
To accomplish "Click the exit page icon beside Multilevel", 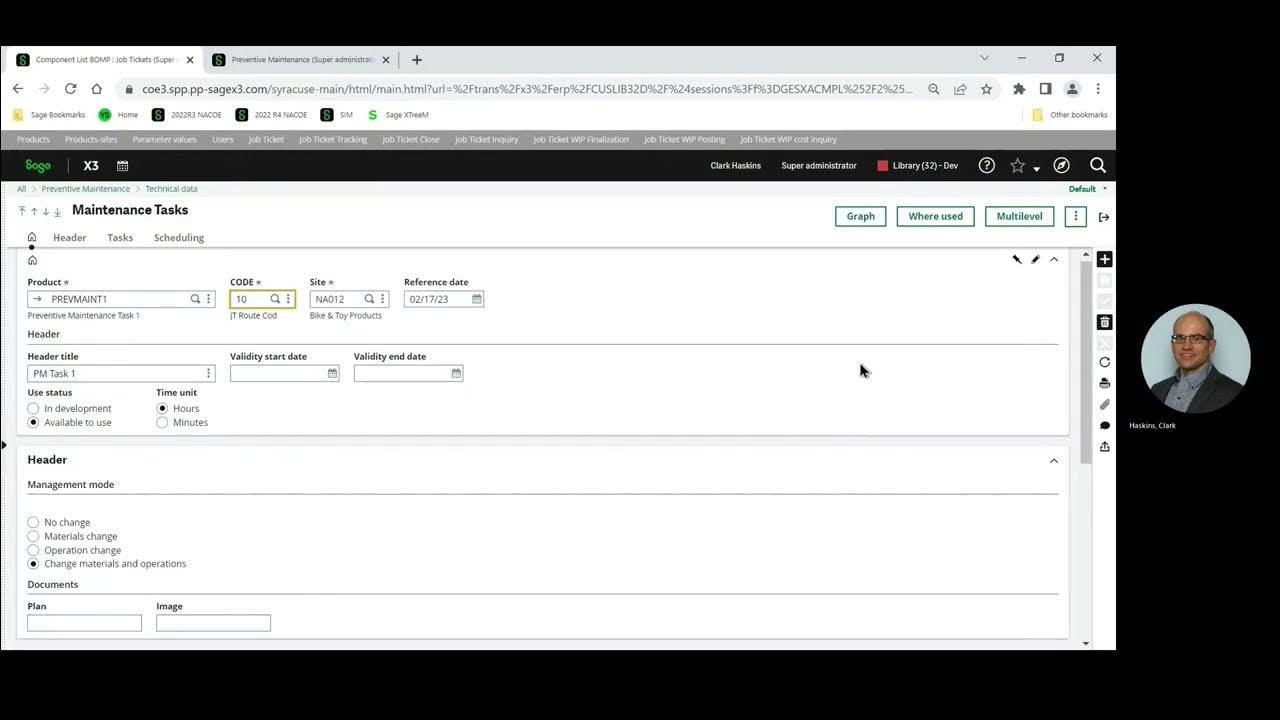I will (x=1104, y=217).
